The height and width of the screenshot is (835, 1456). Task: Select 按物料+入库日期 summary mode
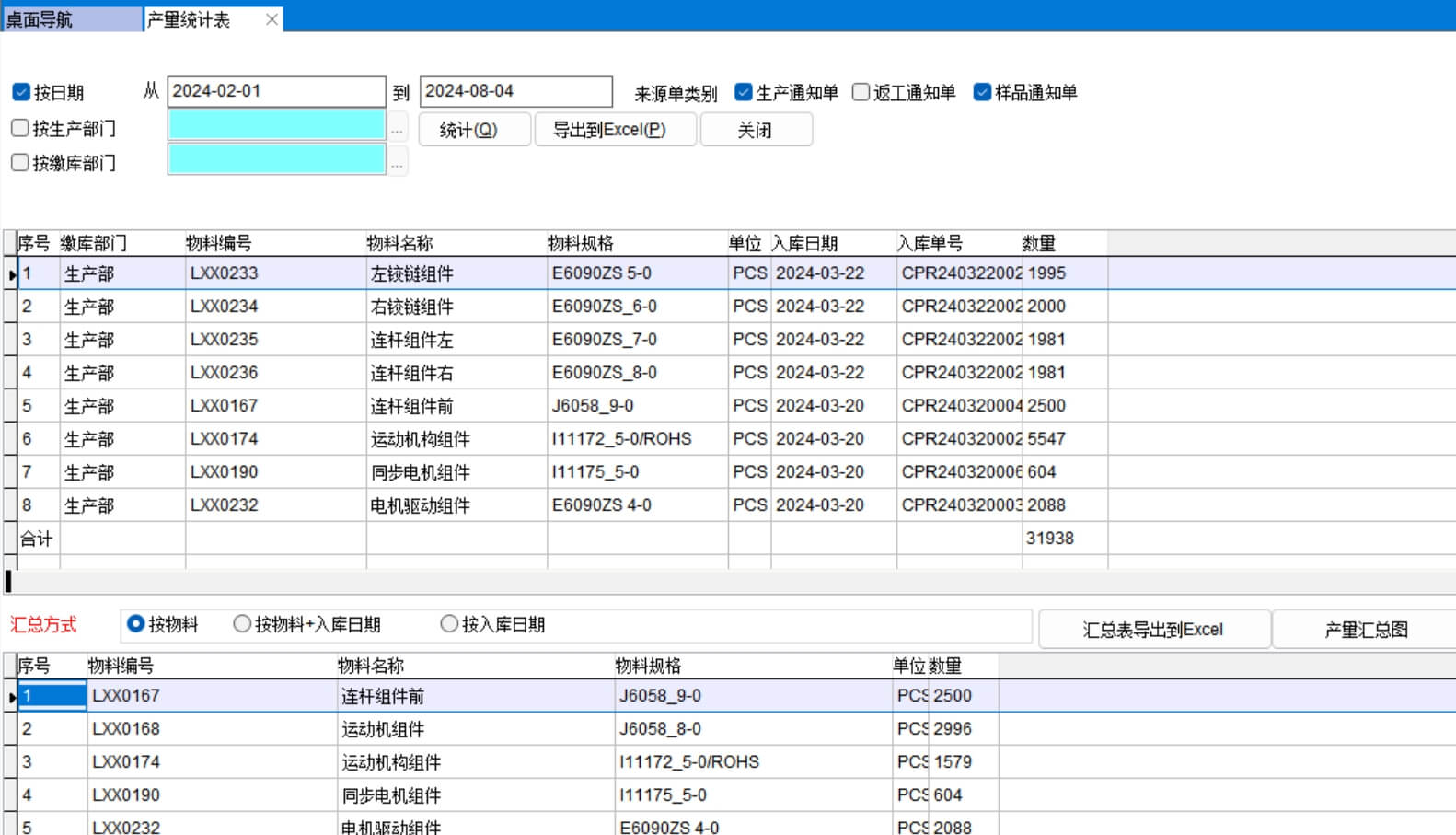(242, 624)
